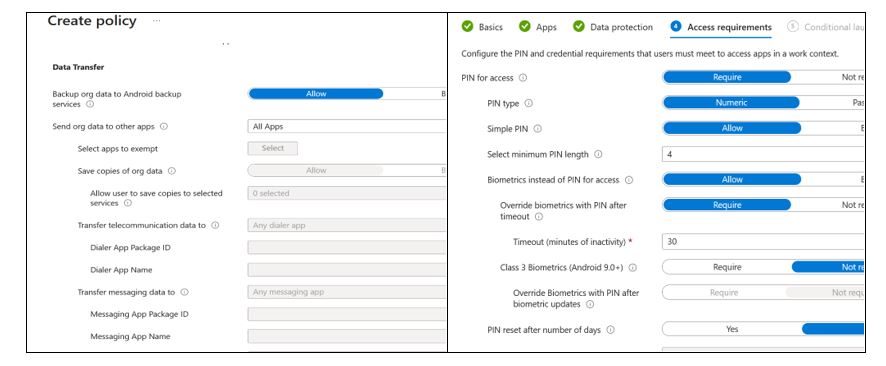Show info for Transfer telecommunication data to
886x366 pixels.
click(215, 225)
